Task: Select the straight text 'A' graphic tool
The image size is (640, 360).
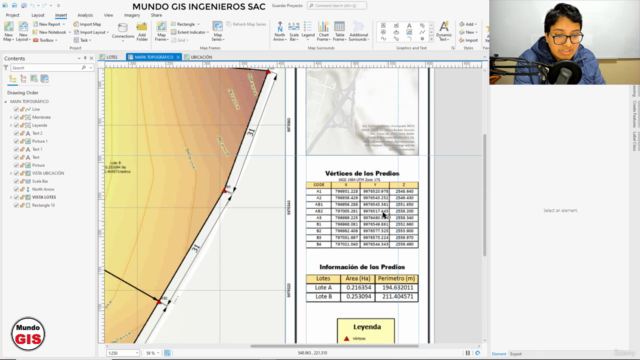Action: [x=409, y=25]
